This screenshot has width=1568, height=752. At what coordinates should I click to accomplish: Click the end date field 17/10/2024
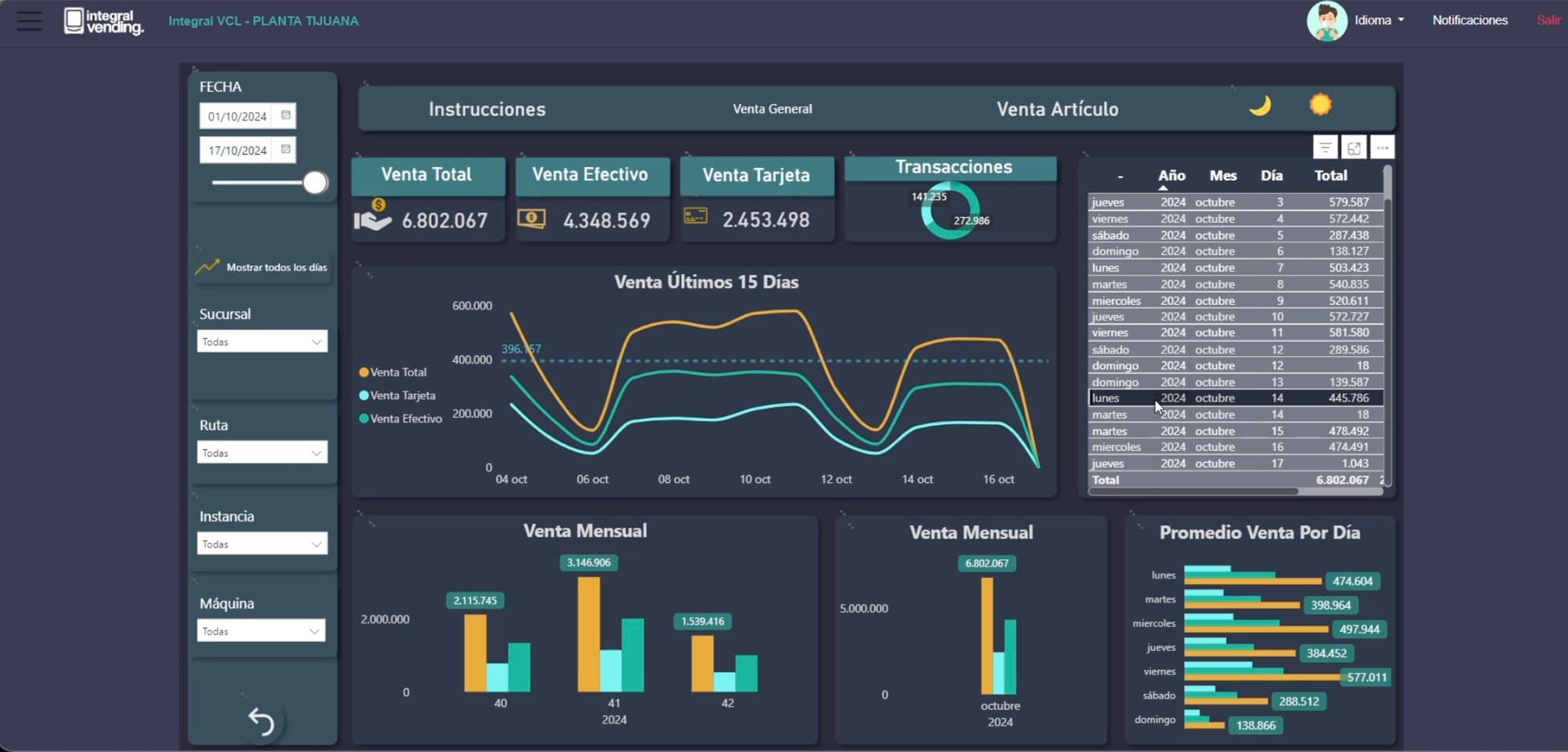click(237, 150)
